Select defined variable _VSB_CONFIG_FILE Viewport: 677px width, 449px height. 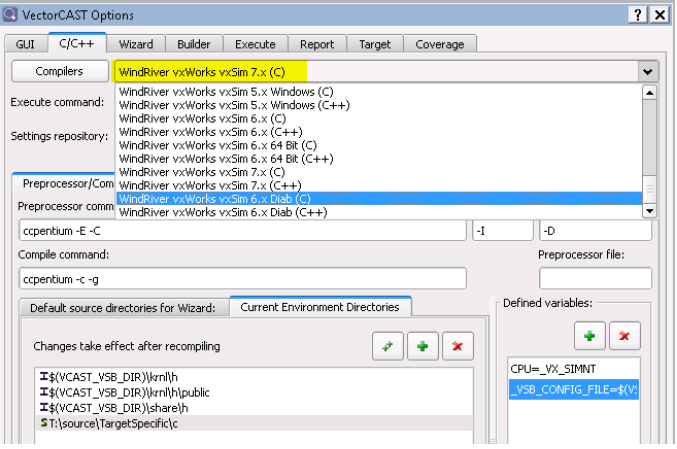(x=573, y=390)
